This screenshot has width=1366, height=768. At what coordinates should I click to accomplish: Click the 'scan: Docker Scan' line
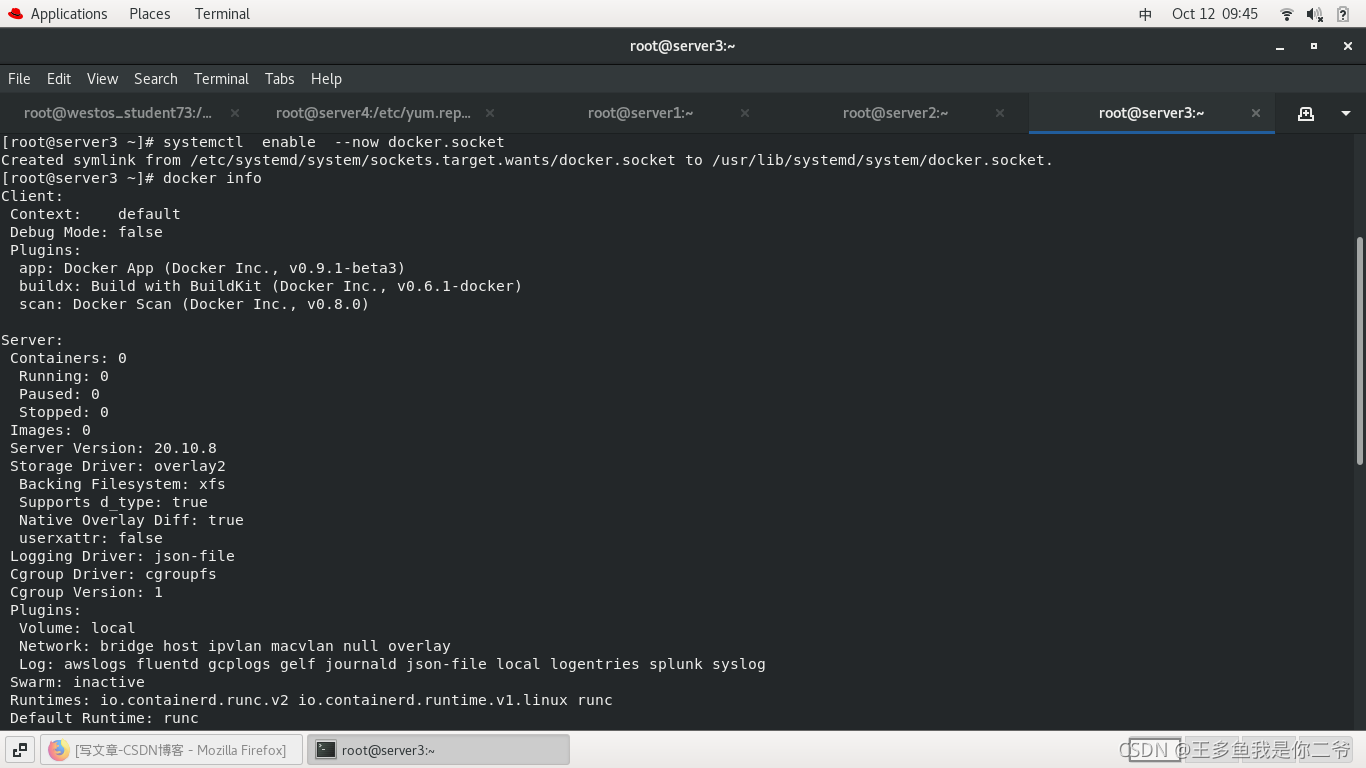(194, 304)
